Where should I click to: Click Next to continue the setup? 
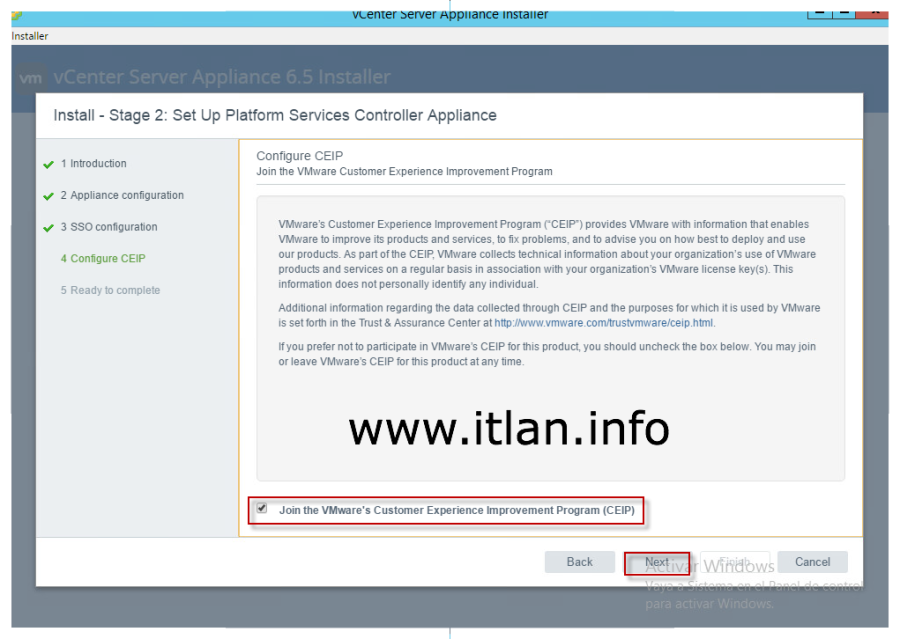click(656, 562)
